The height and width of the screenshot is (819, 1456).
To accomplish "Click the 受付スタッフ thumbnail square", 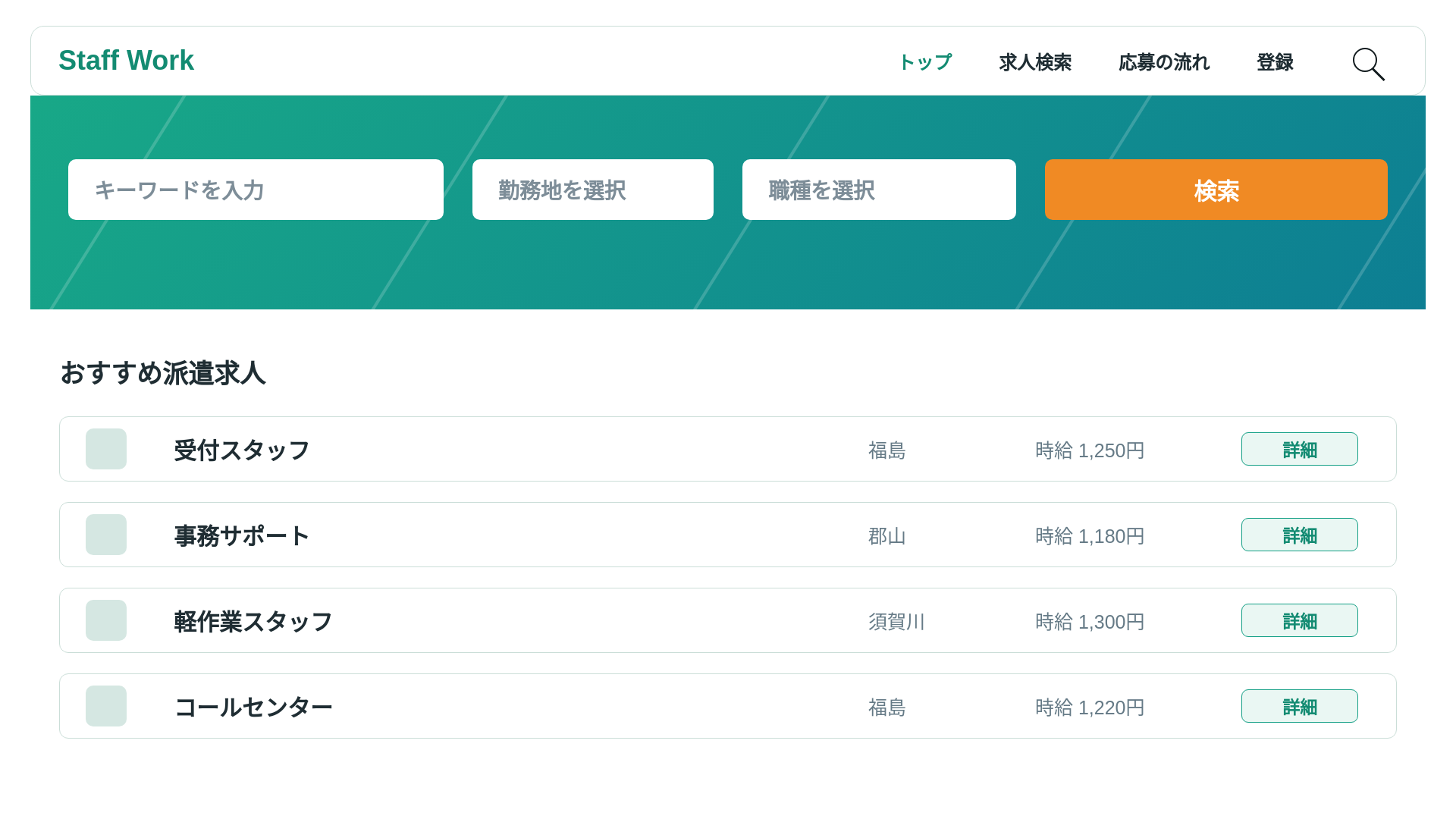I will 106,449.
